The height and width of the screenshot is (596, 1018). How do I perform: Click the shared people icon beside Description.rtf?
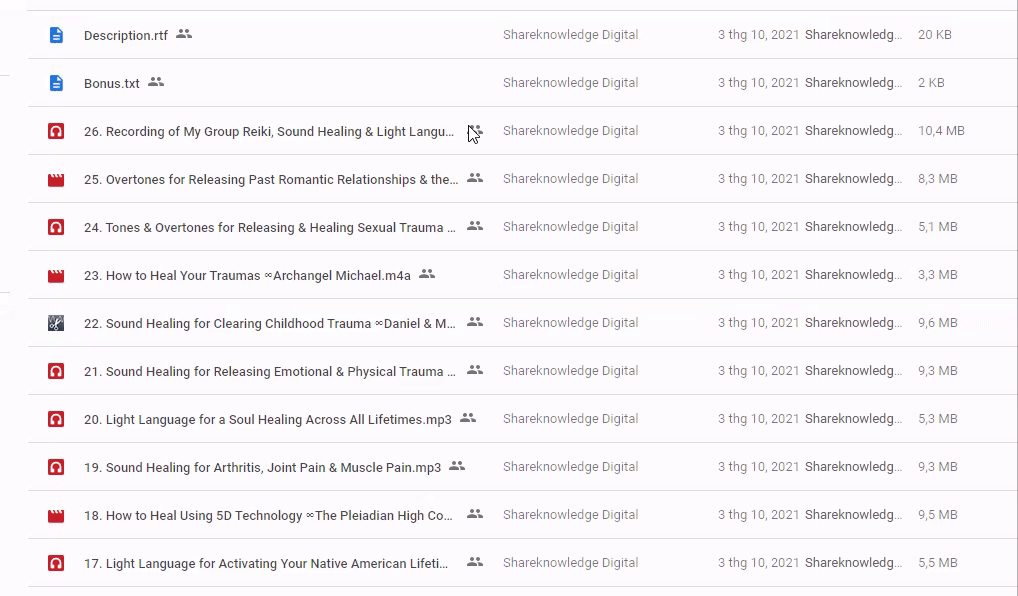coord(184,34)
